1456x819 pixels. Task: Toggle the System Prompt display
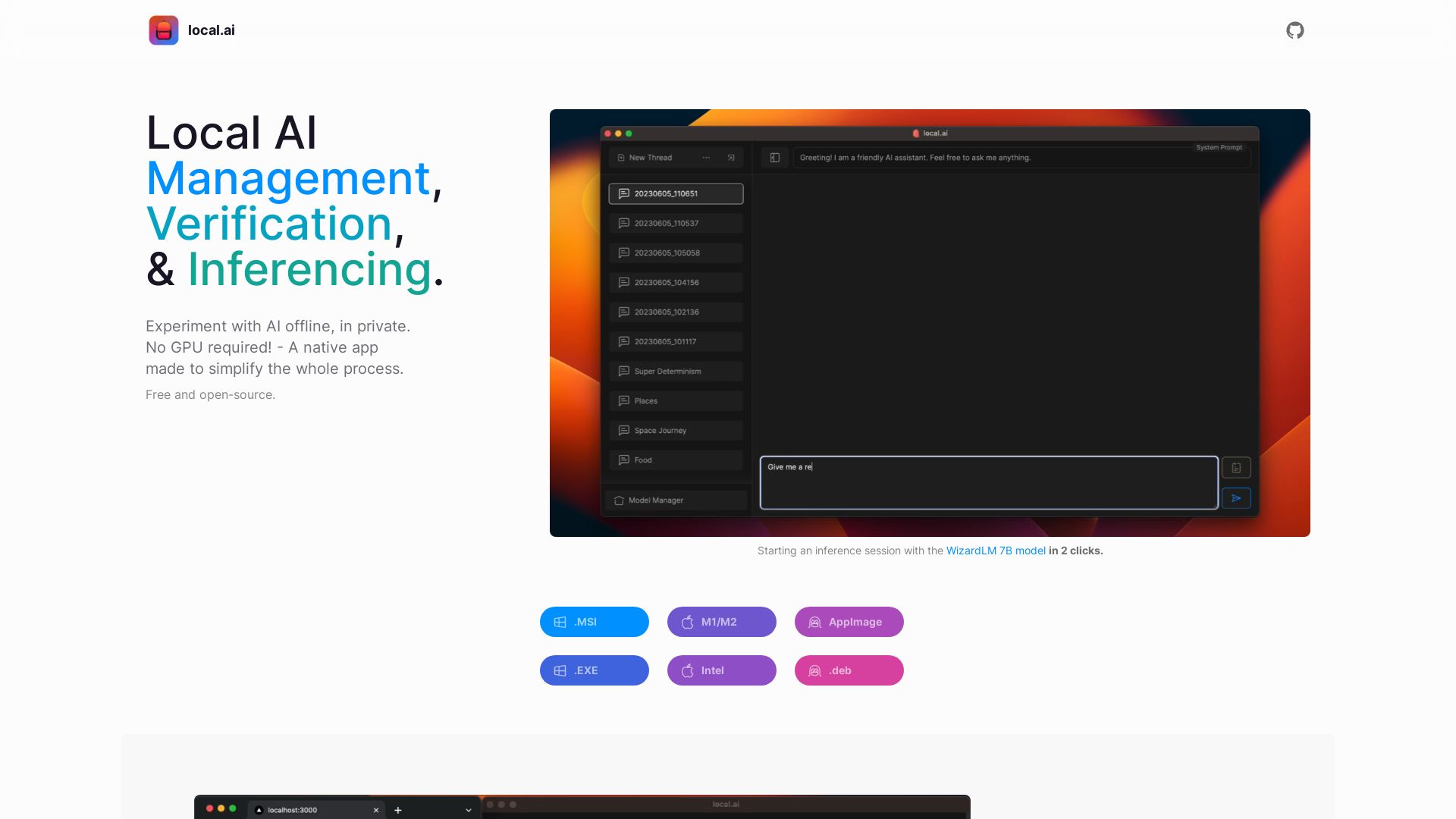[x=1219, y=147]
